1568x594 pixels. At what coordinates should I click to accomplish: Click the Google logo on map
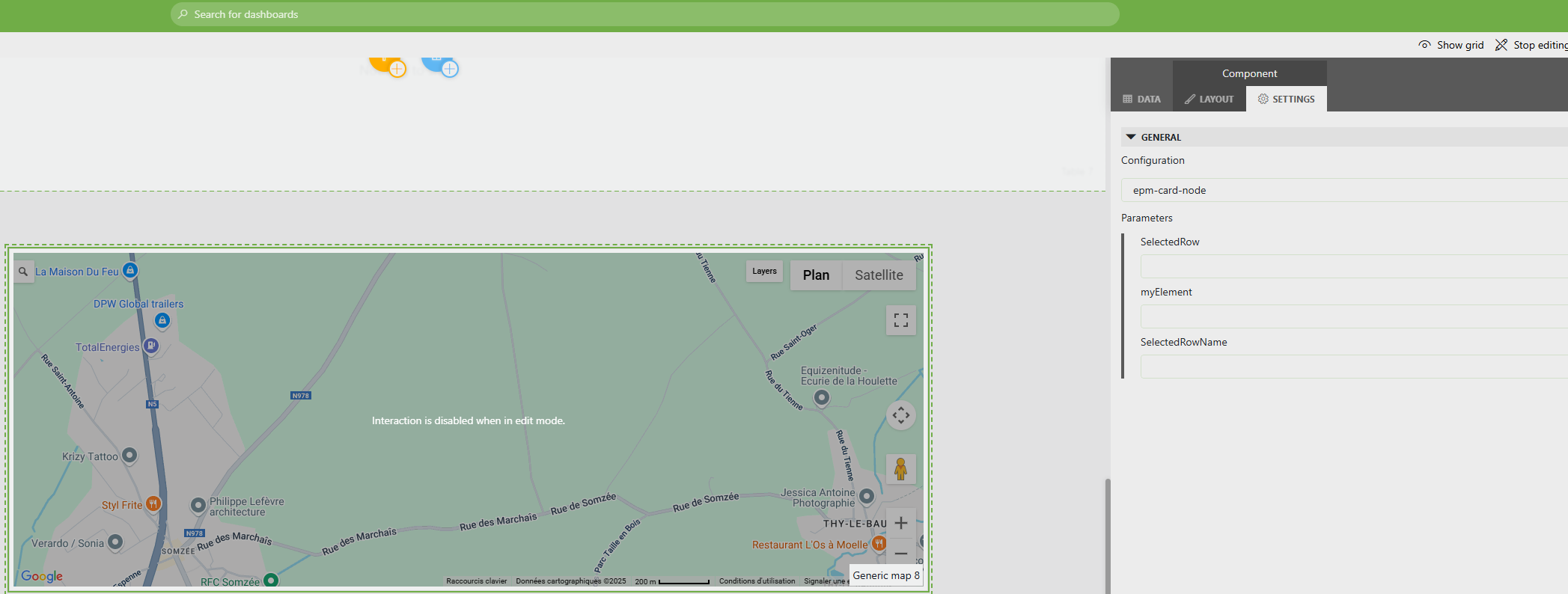[x=42, y=576]
